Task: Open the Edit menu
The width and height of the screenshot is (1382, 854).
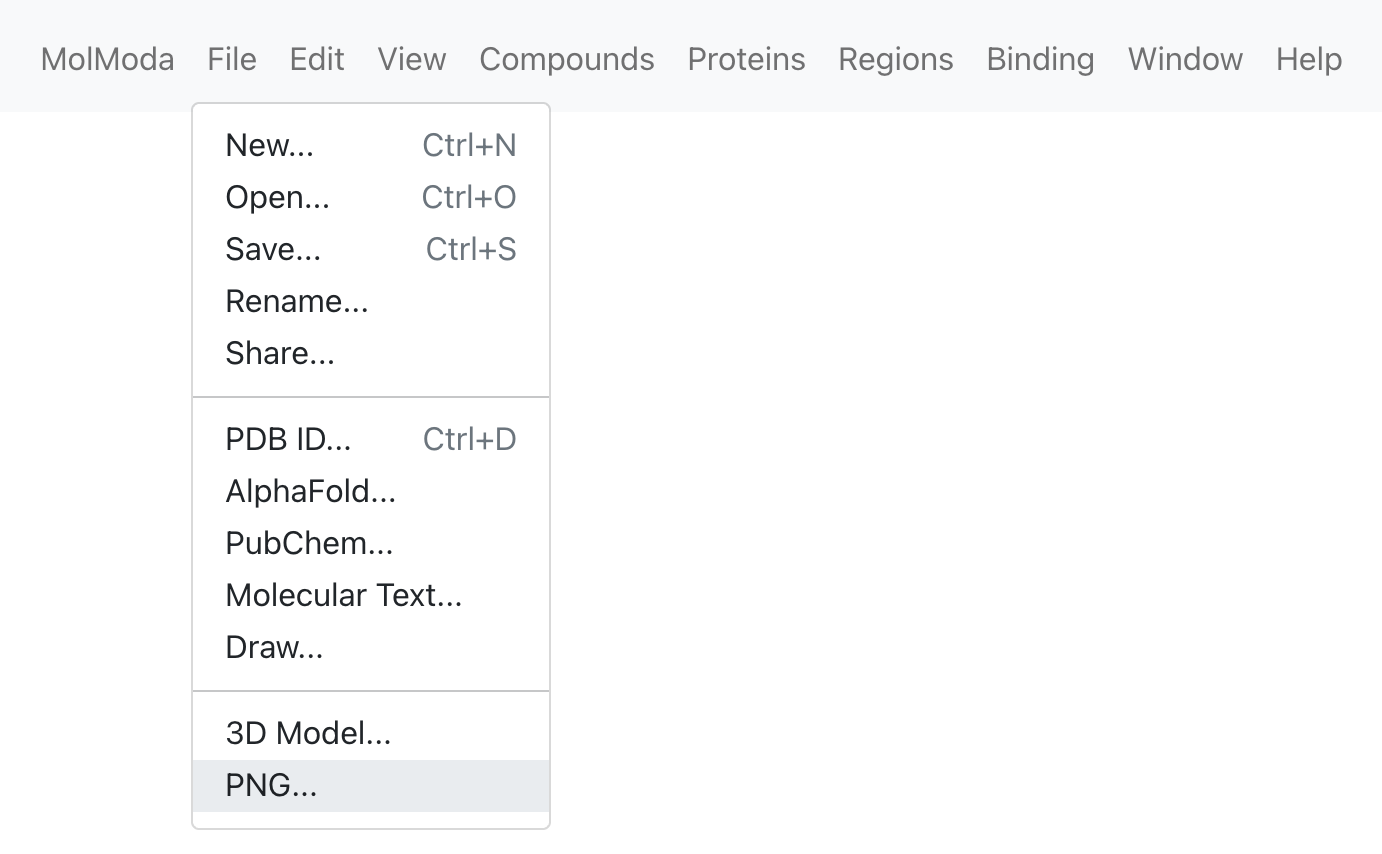Action: tap(317, 59)
